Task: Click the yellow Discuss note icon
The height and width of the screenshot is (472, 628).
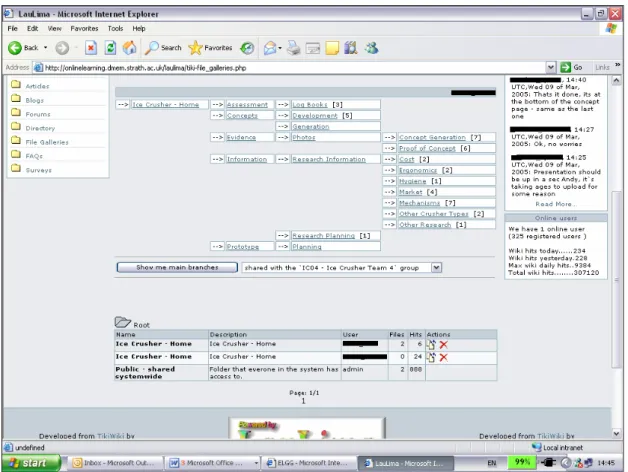Action: point(332,48)
